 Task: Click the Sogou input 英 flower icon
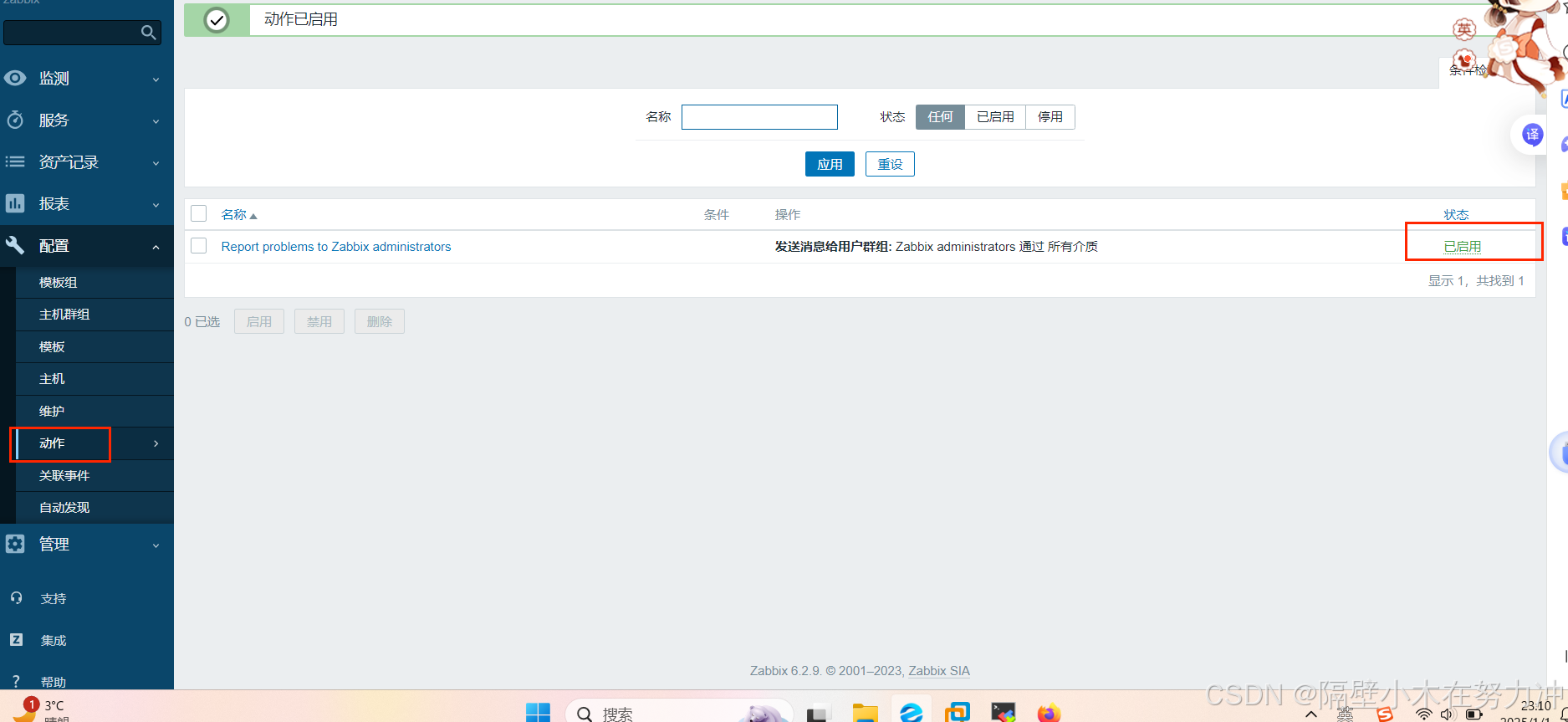click(x=1464, y=29)
